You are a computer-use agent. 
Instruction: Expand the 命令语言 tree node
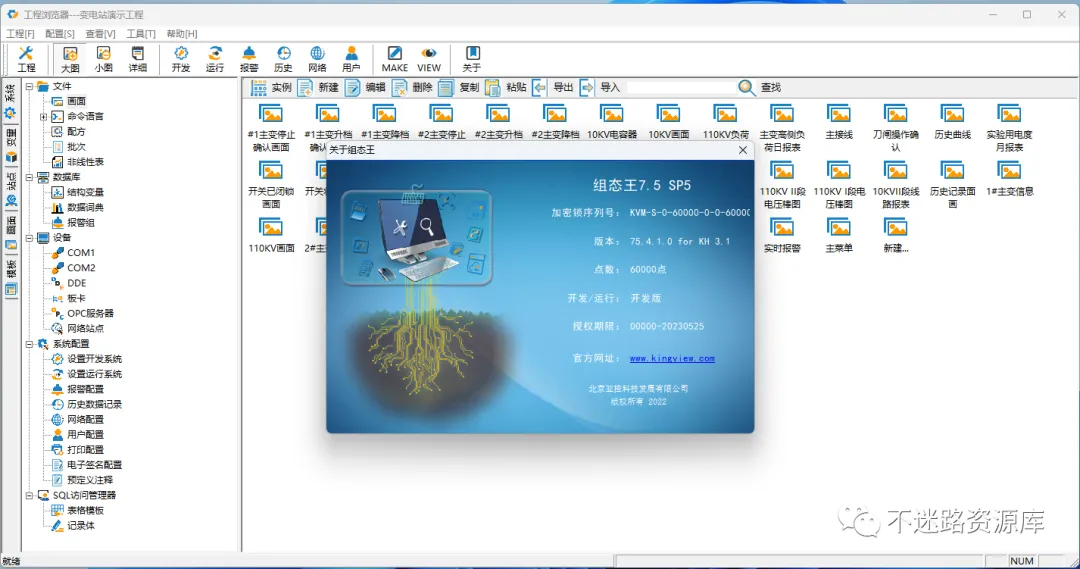pos(43,116)
